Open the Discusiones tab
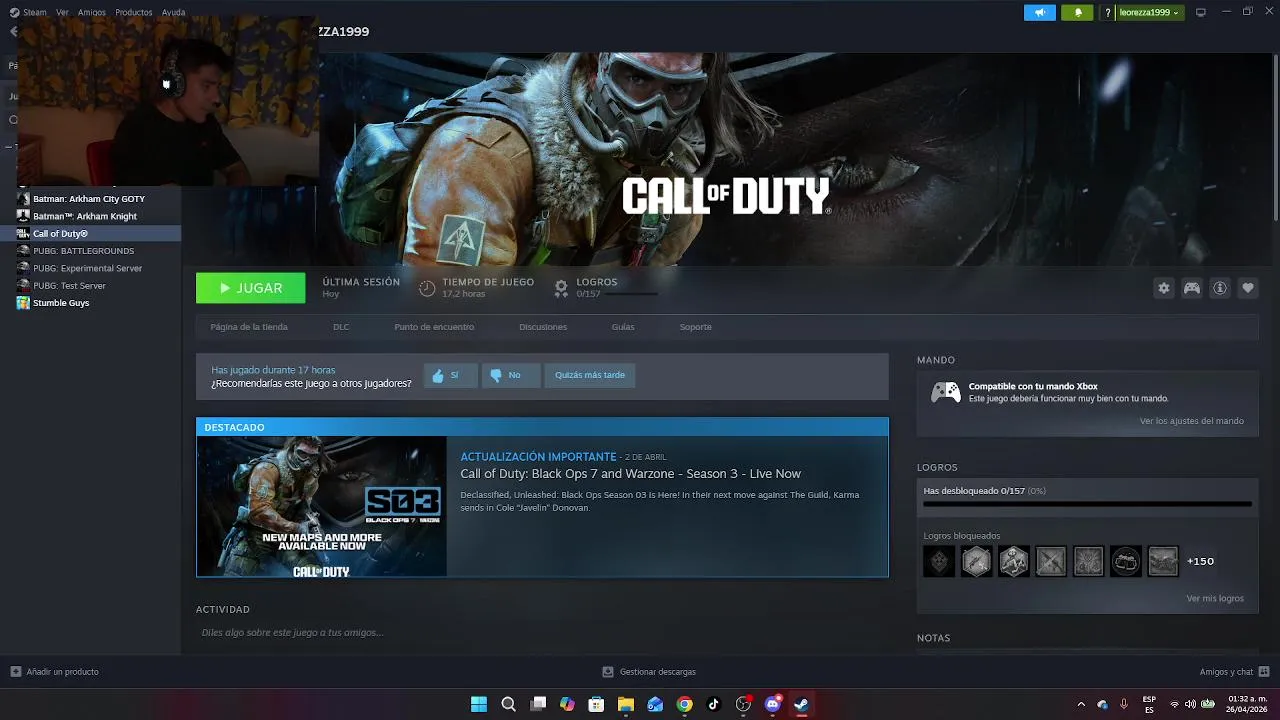Image resolution: width=1280 pixels, height=720 pixels. pyautogui.click(x=543, y=327)
